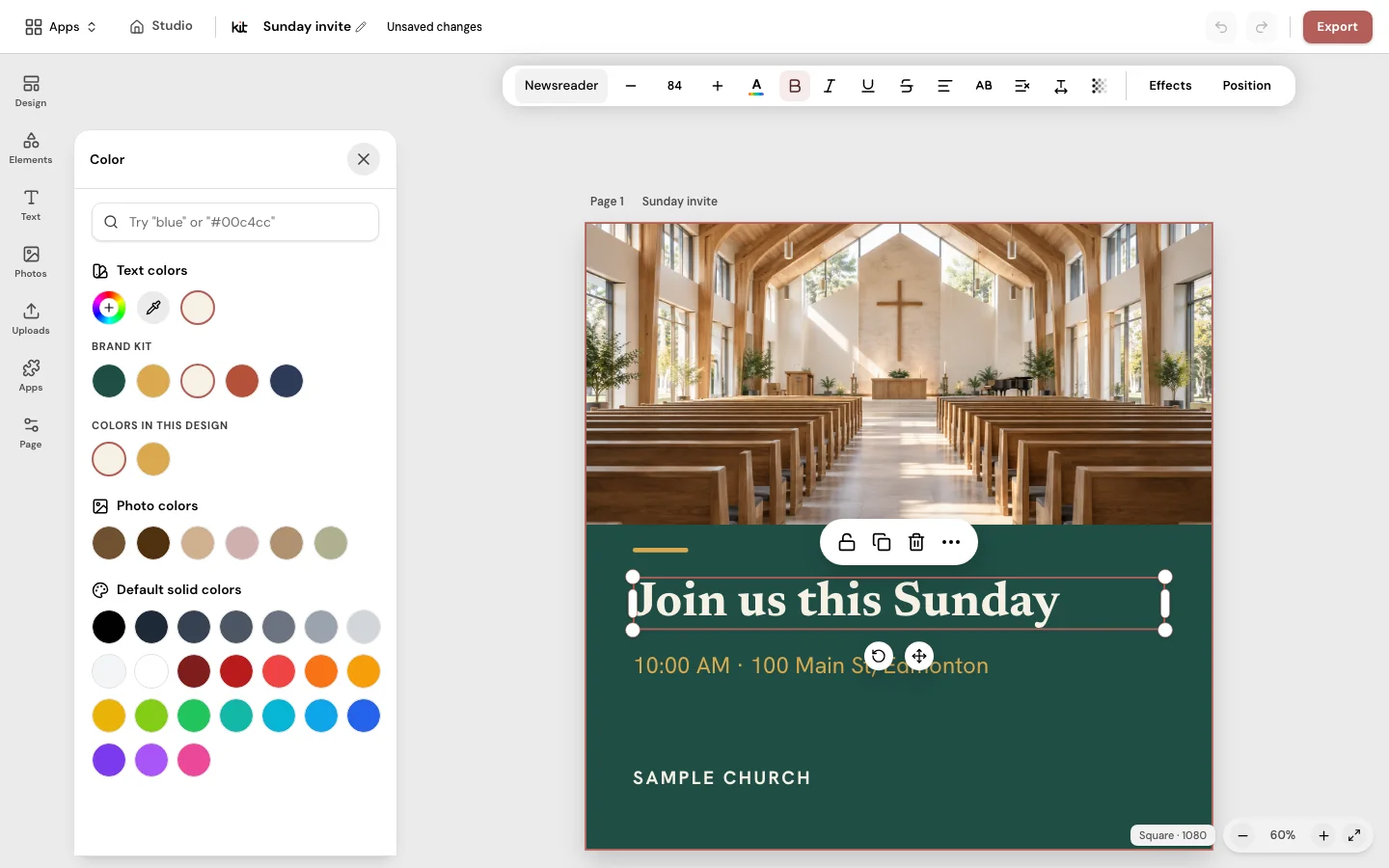
Task: Click the text color icon in toolbar
Action: (756, 86)
